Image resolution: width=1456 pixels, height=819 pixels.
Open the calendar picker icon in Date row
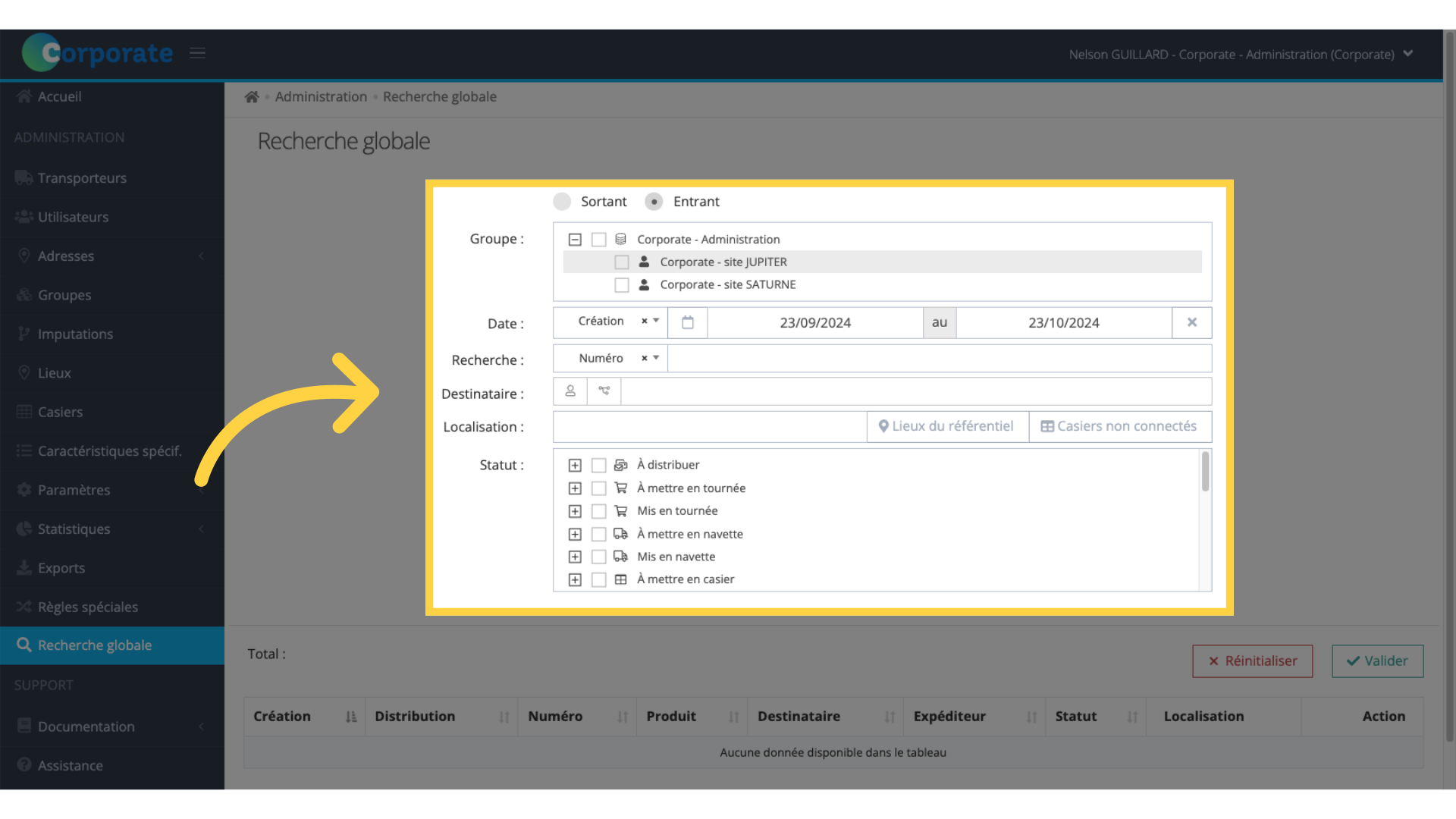[x=688, y=322]
